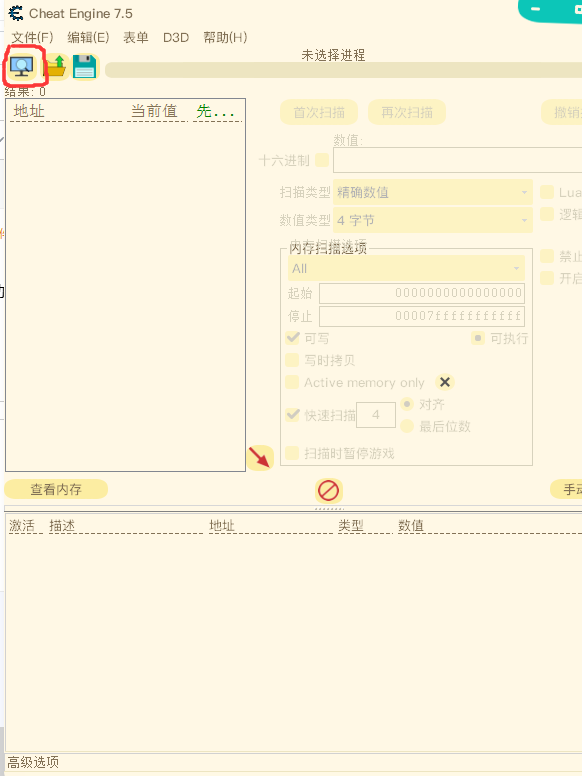Click the 查看内存 button
Viewport: 582px width, 776px height.
tap(56, 489)
